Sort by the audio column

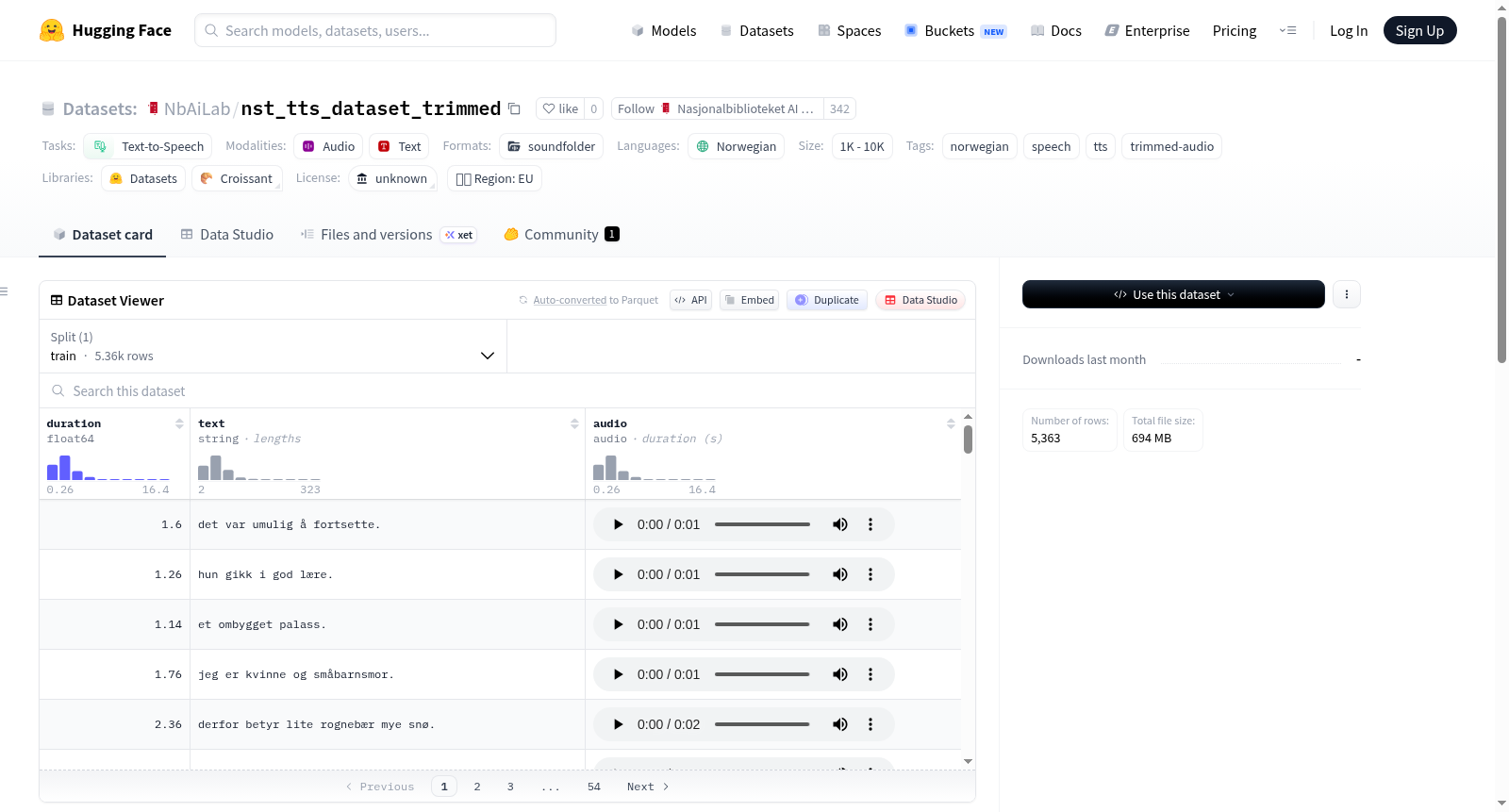pyautogui.click(x=951, y=424)
